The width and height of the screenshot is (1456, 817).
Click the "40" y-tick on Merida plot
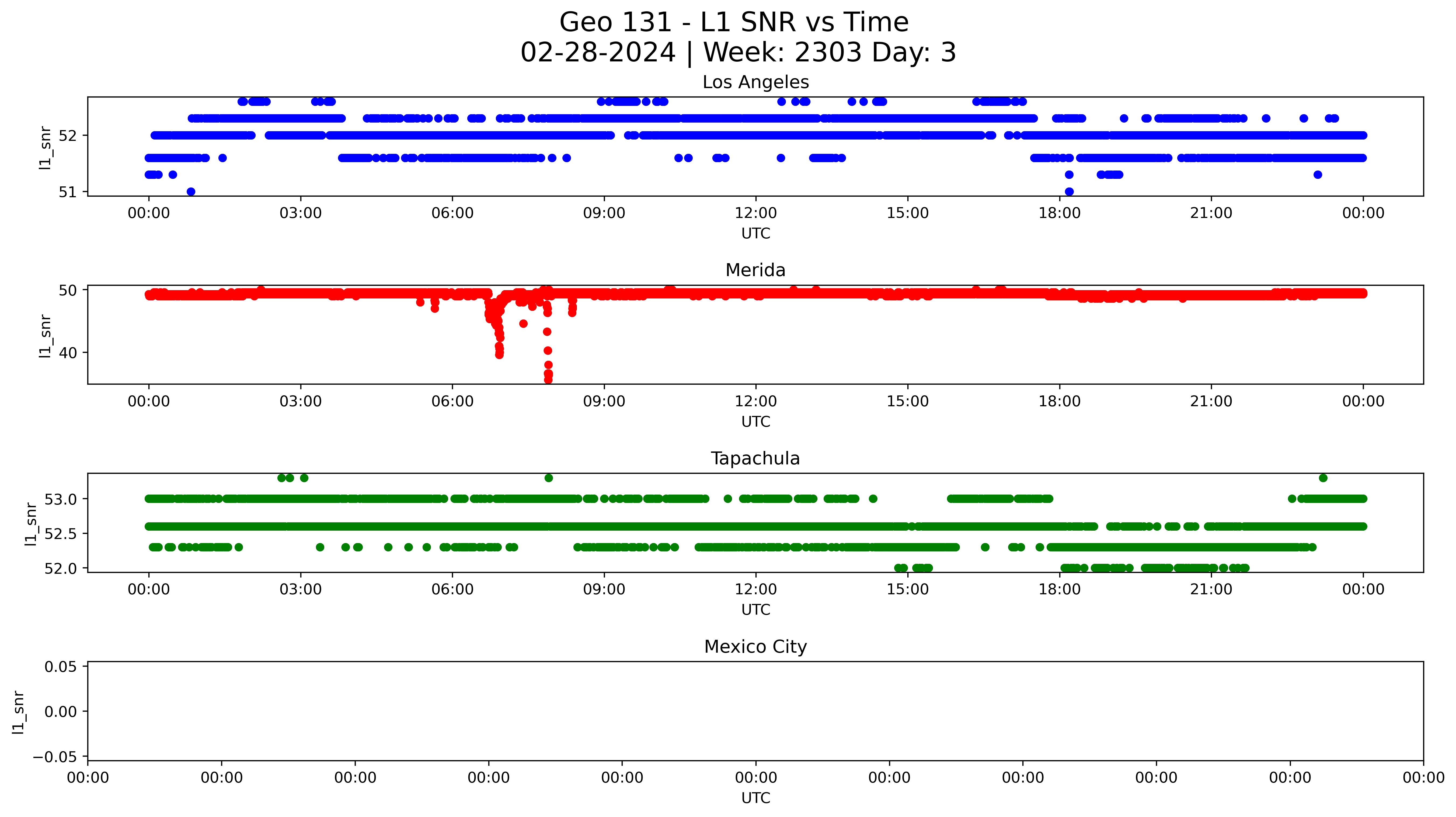click(67, 353)
